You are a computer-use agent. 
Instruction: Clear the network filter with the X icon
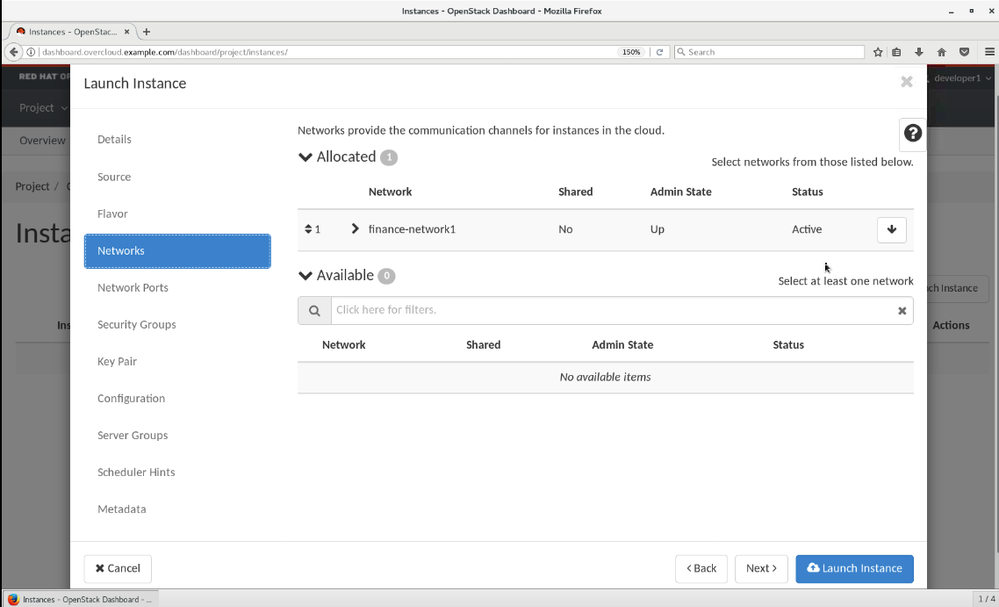[x=901, y=311]
